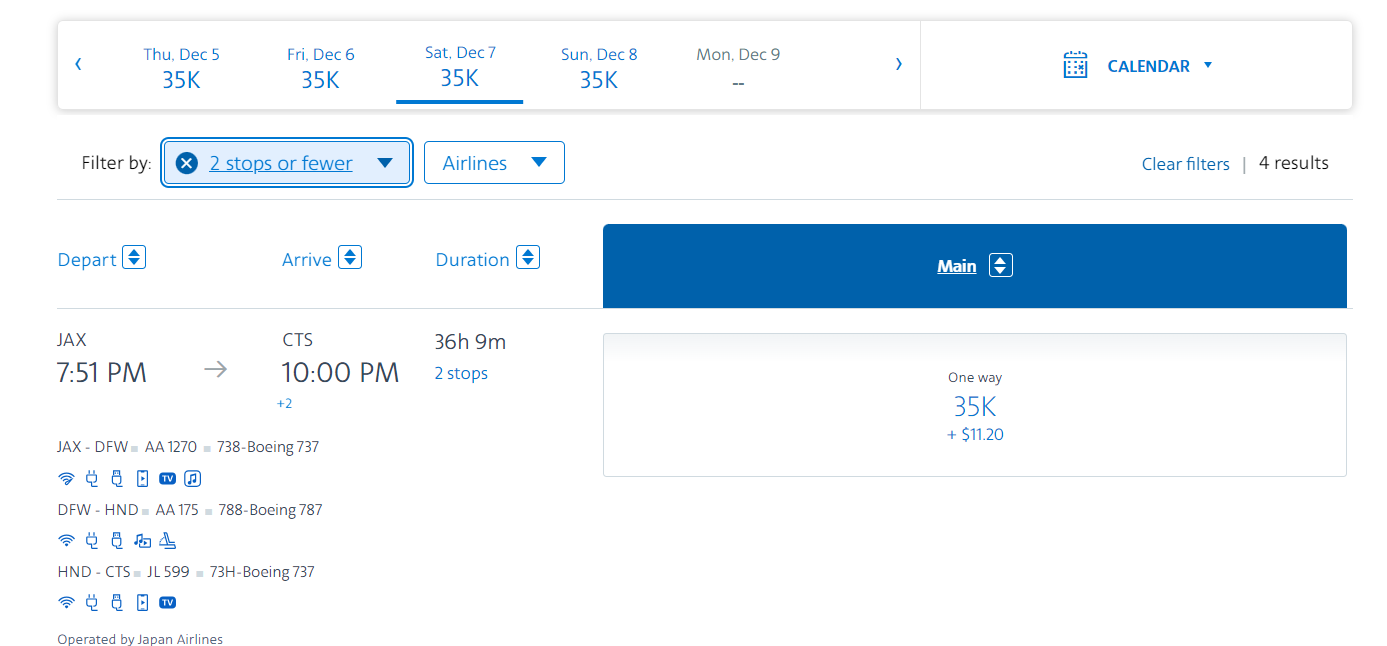Click the 35K one-way fare card
Screen dimensions: 1387x646
point(975,405)
